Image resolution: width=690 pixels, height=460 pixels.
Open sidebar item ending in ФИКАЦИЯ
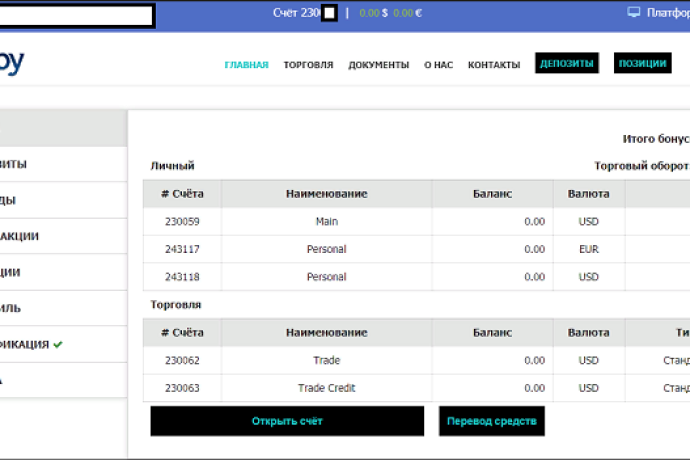click(x=63, y=345)
